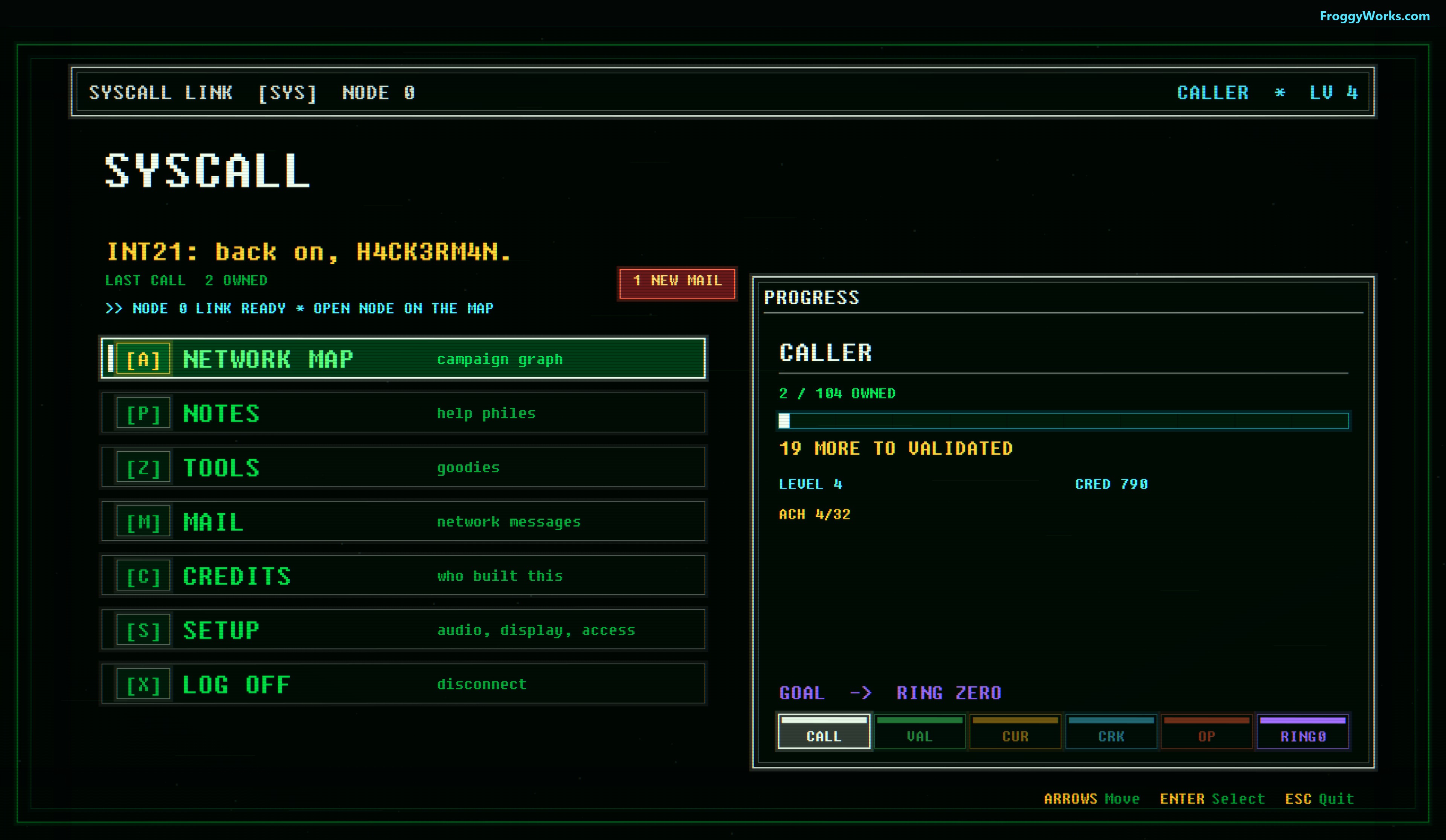Select the CREDITS menu entry
The image size is (1446, 840).
point(403,576)
